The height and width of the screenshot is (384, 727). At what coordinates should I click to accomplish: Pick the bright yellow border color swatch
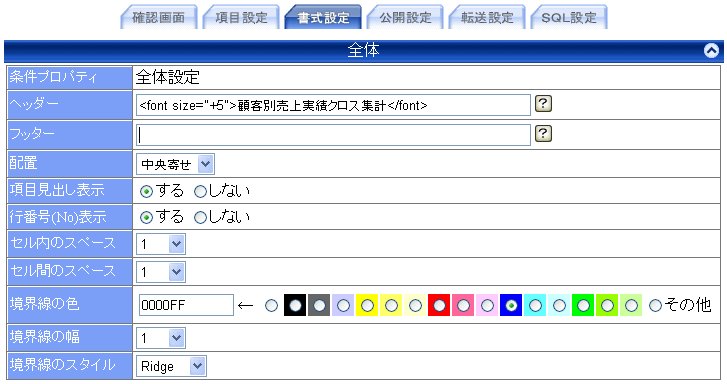pyautogui.click(x=367, y=305)
